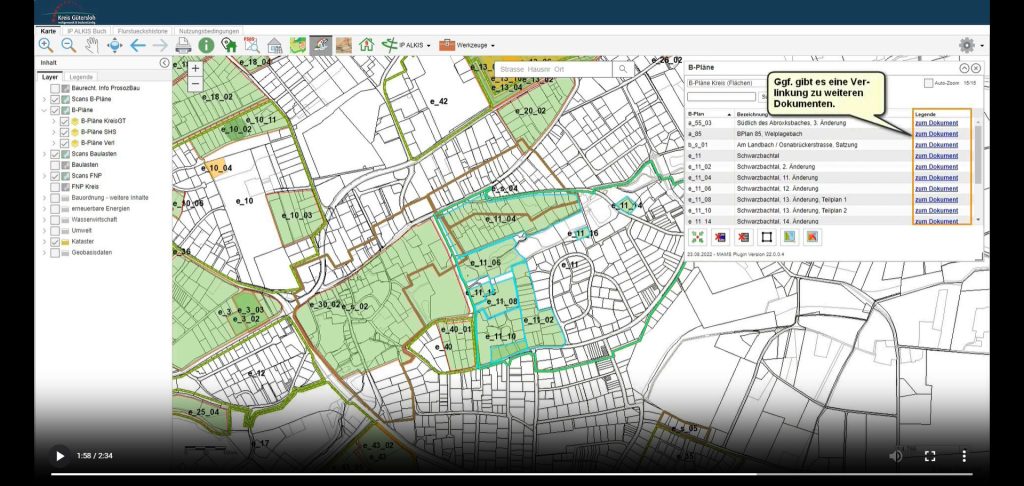Image resolution: width=1024 pixels, height=486 pixels.
Task: Click the orange map results icon
Action: [x=812, y=236]
